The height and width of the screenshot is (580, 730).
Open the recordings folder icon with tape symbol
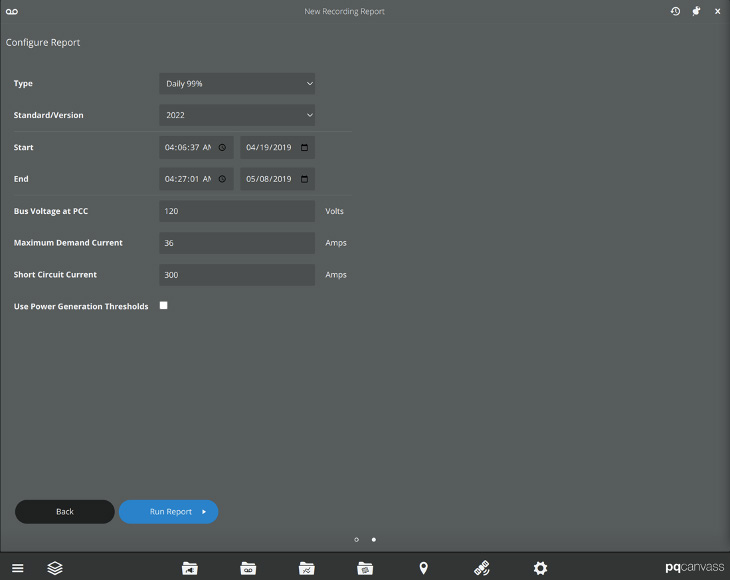click(x=248, y=568)
